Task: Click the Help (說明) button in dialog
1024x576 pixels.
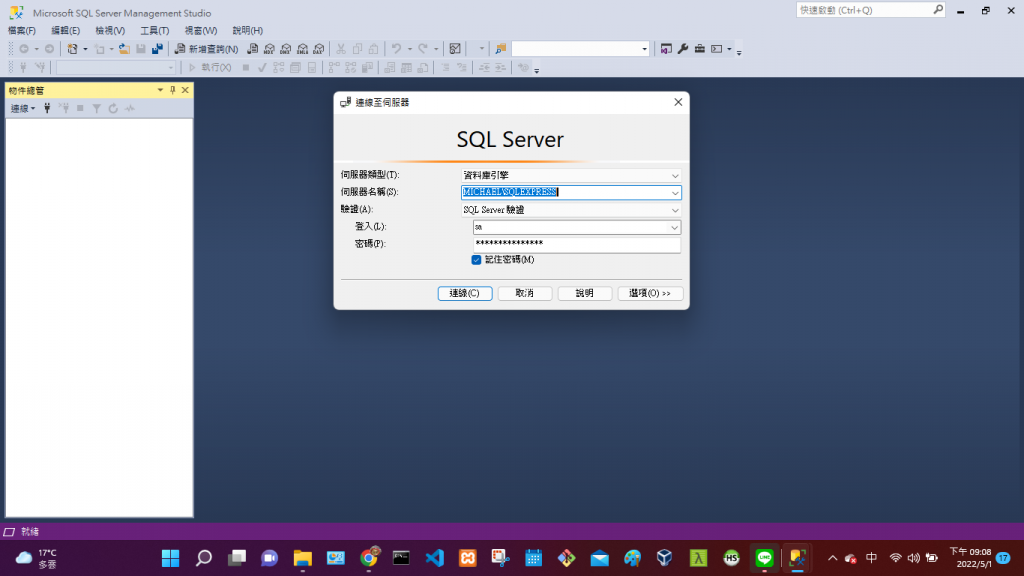Action: 584,293
